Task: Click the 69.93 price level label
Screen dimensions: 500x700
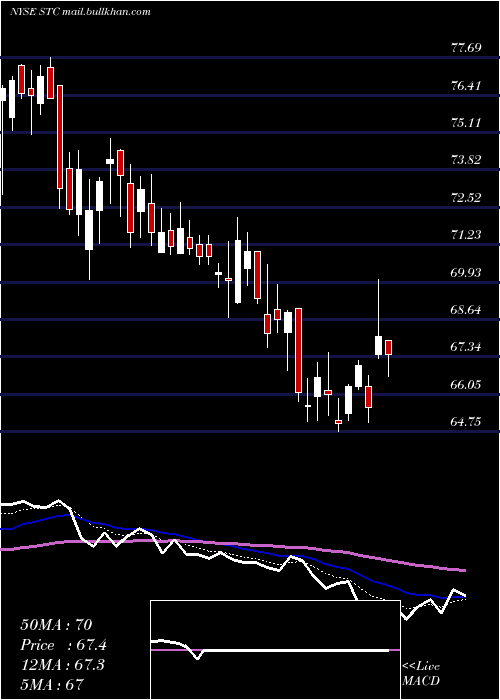Action: (x=466, y=272)
